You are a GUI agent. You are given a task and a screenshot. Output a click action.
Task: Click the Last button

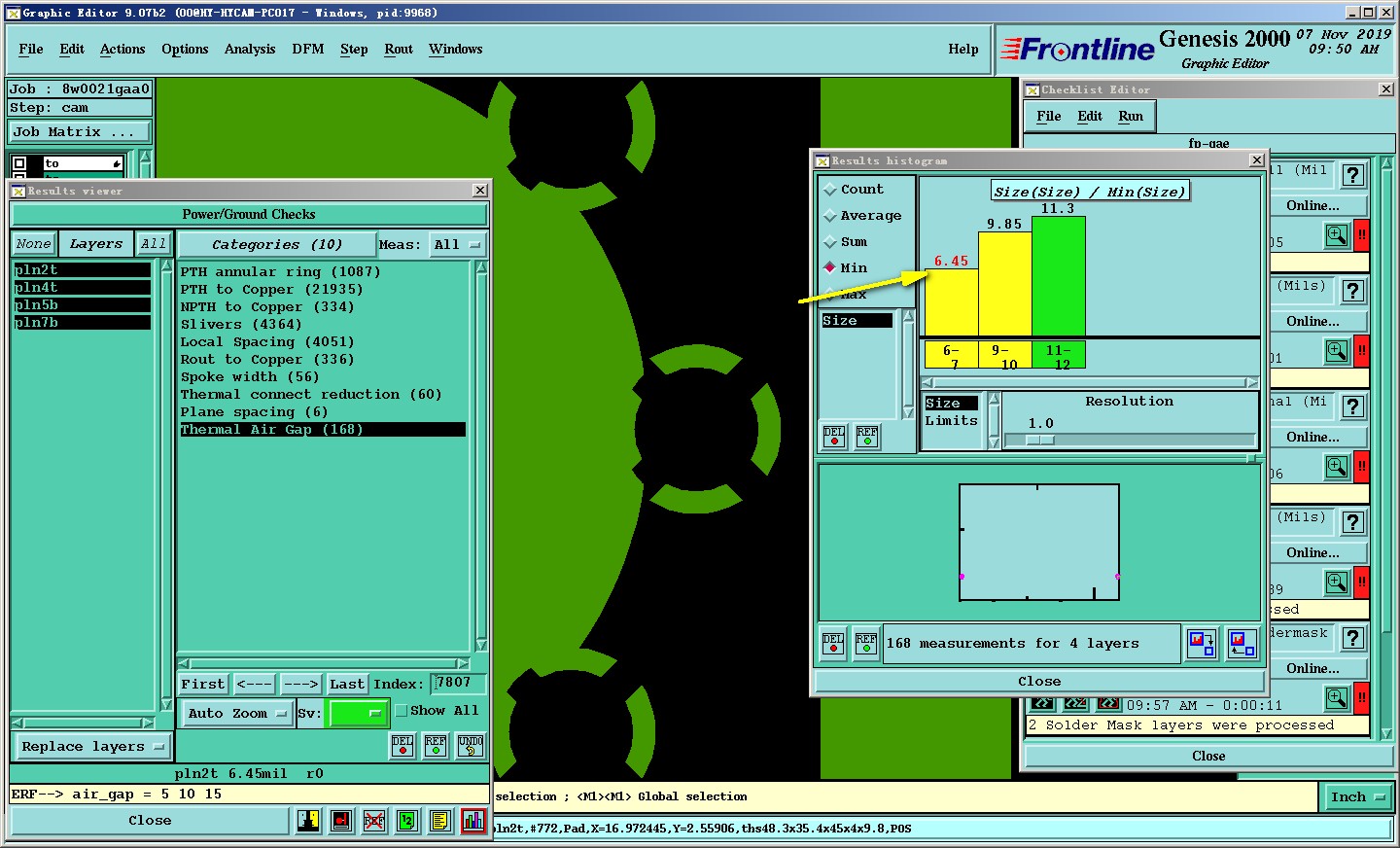click(x=347, y=685)
